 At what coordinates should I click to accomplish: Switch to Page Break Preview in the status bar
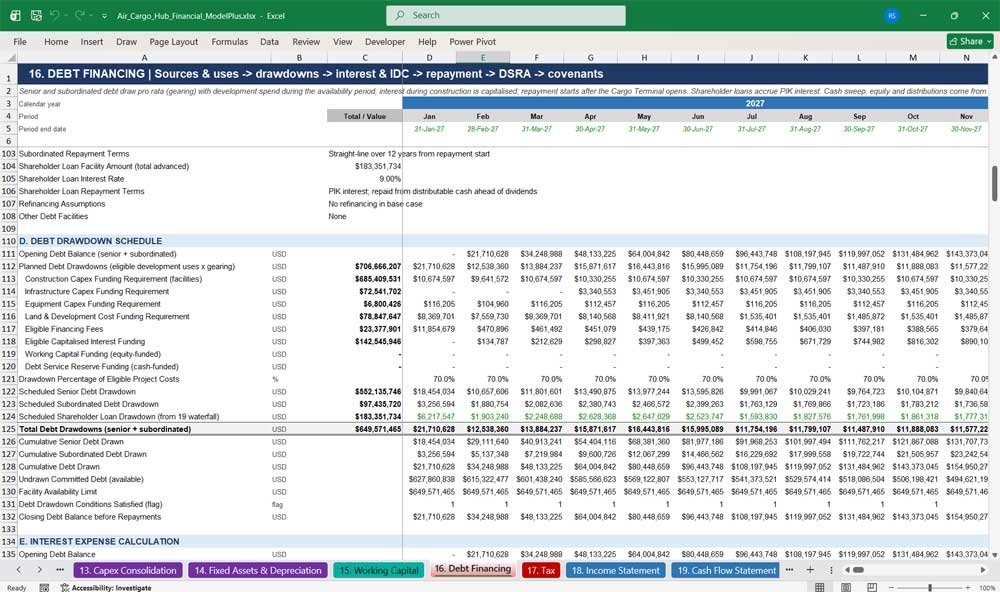(872, 587)
